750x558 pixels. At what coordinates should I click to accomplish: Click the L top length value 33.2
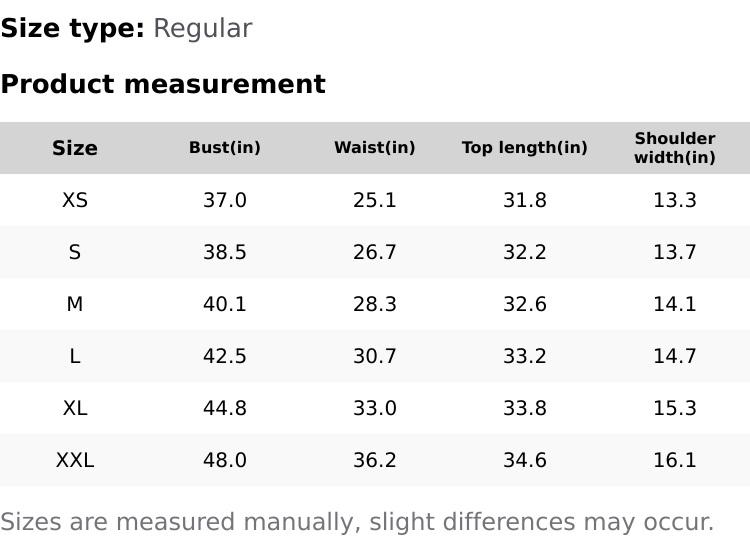point(525,356)
